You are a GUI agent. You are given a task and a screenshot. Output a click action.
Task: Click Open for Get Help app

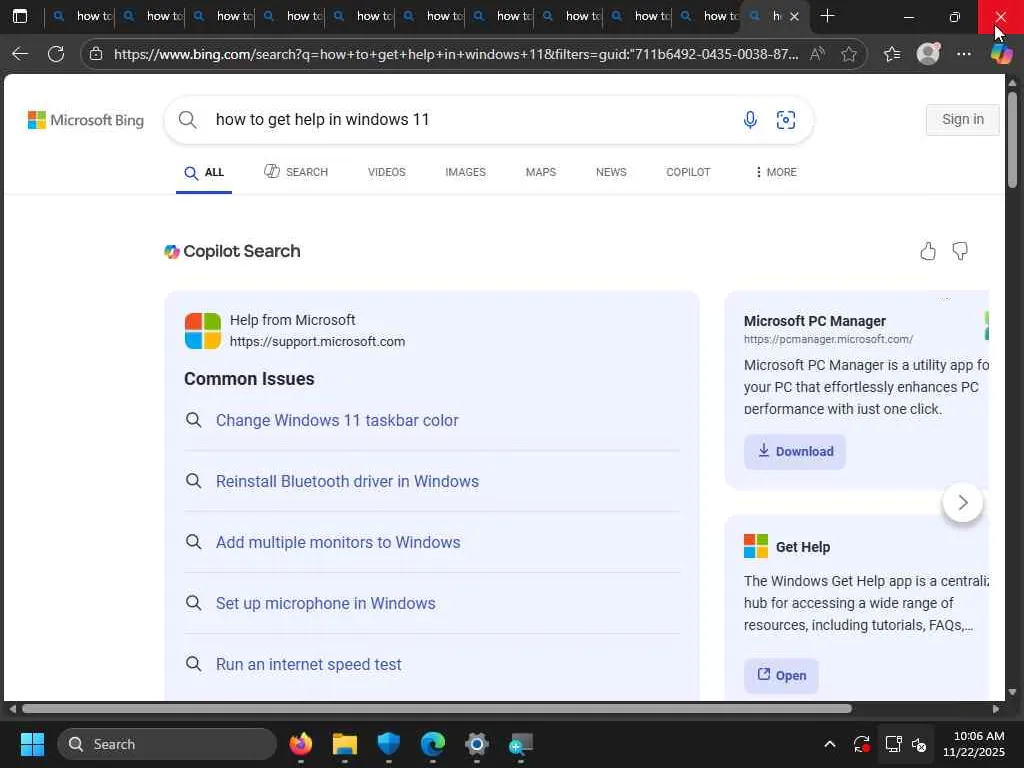[781, 675]
